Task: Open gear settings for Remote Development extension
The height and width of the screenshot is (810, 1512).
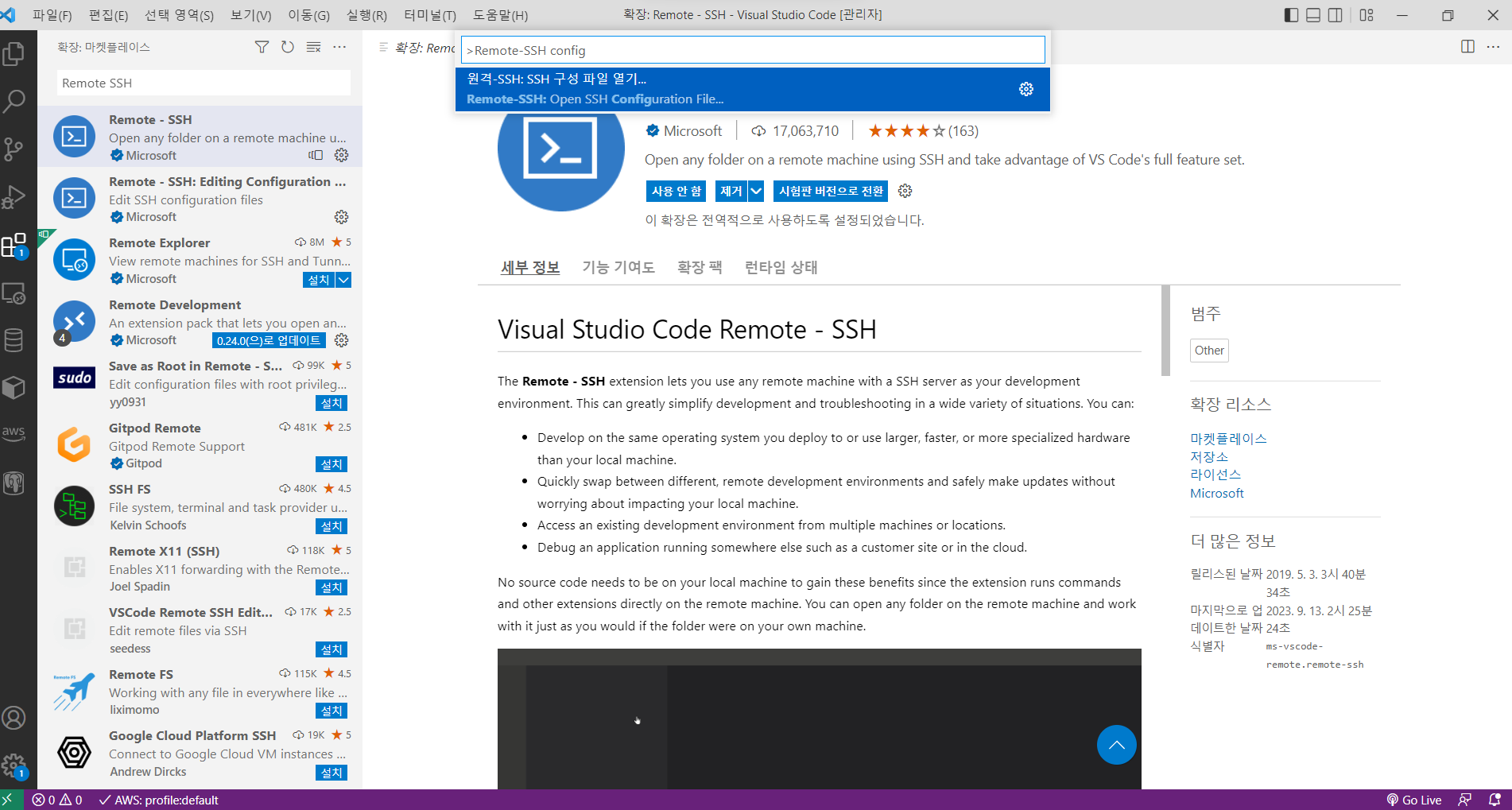Action: click(341, 340)
